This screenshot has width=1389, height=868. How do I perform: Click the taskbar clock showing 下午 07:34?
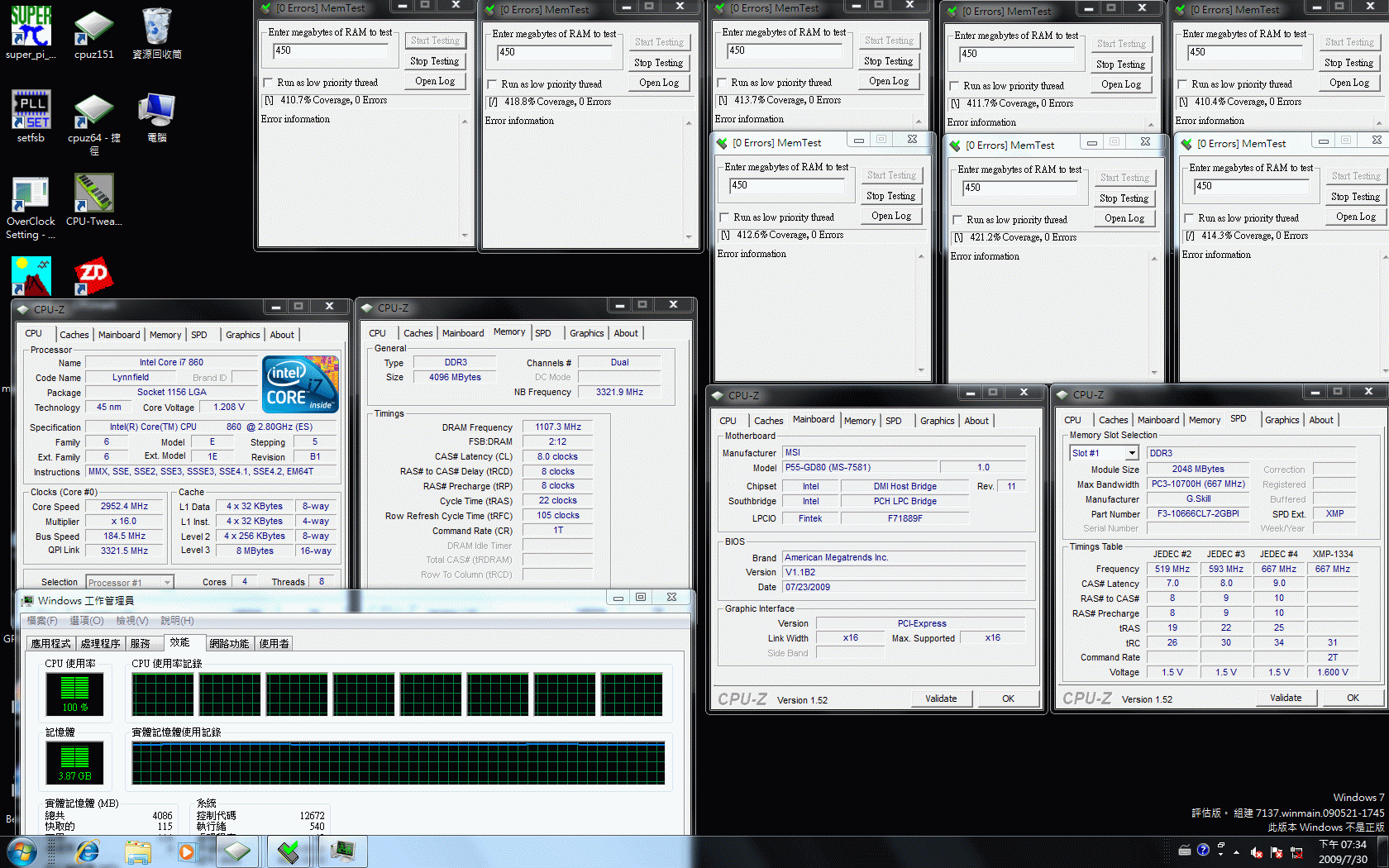click(1343, 851)
